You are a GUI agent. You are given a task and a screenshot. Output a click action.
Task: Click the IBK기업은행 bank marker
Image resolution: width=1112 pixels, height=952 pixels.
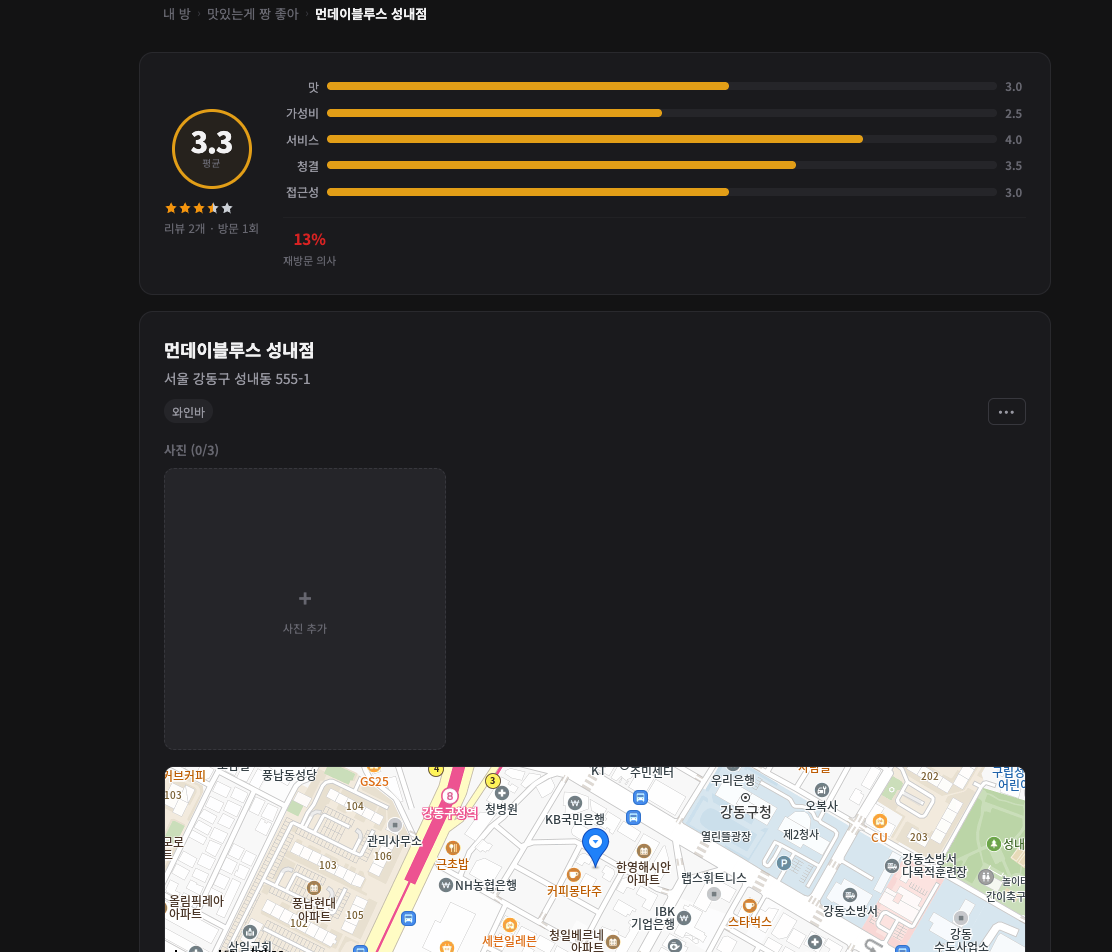(684, 918)
